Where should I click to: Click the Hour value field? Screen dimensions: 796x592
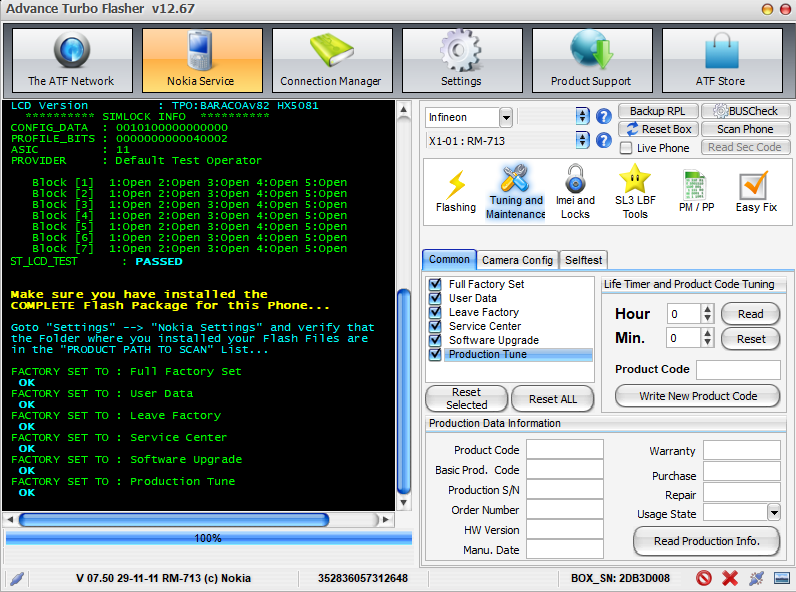tap(684, 314)
